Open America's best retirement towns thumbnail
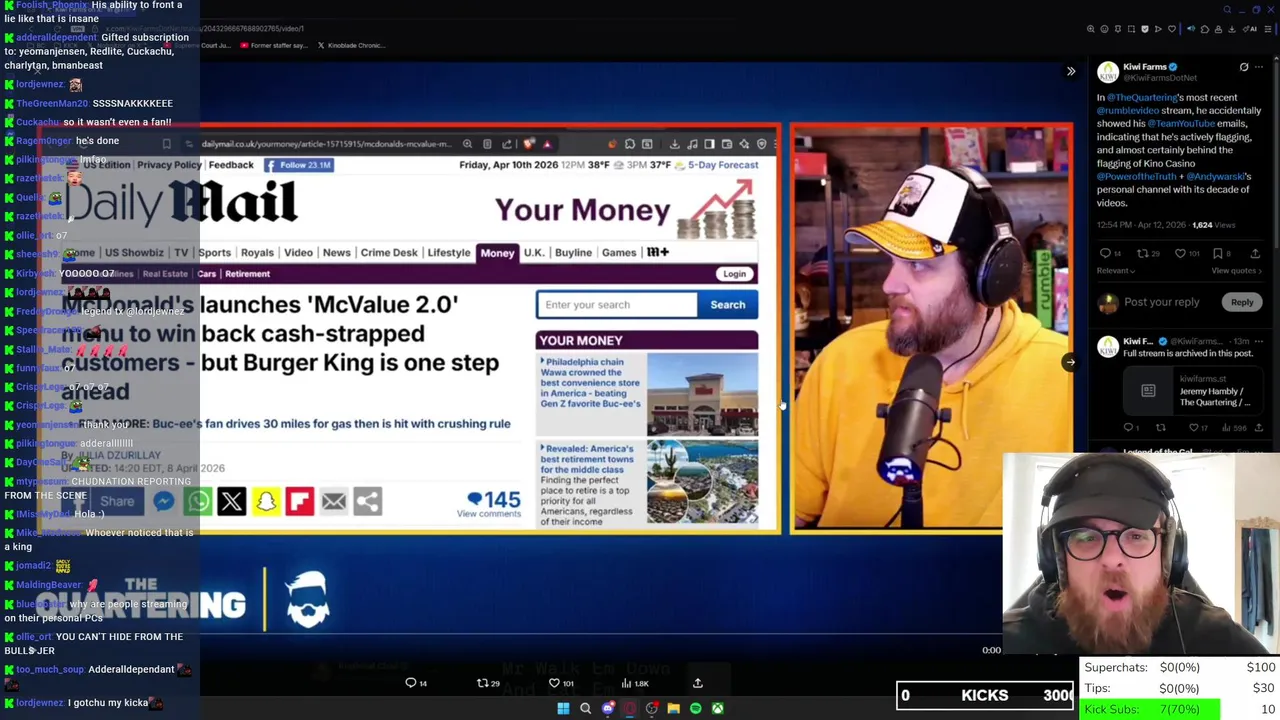 (x=702, y=482)
